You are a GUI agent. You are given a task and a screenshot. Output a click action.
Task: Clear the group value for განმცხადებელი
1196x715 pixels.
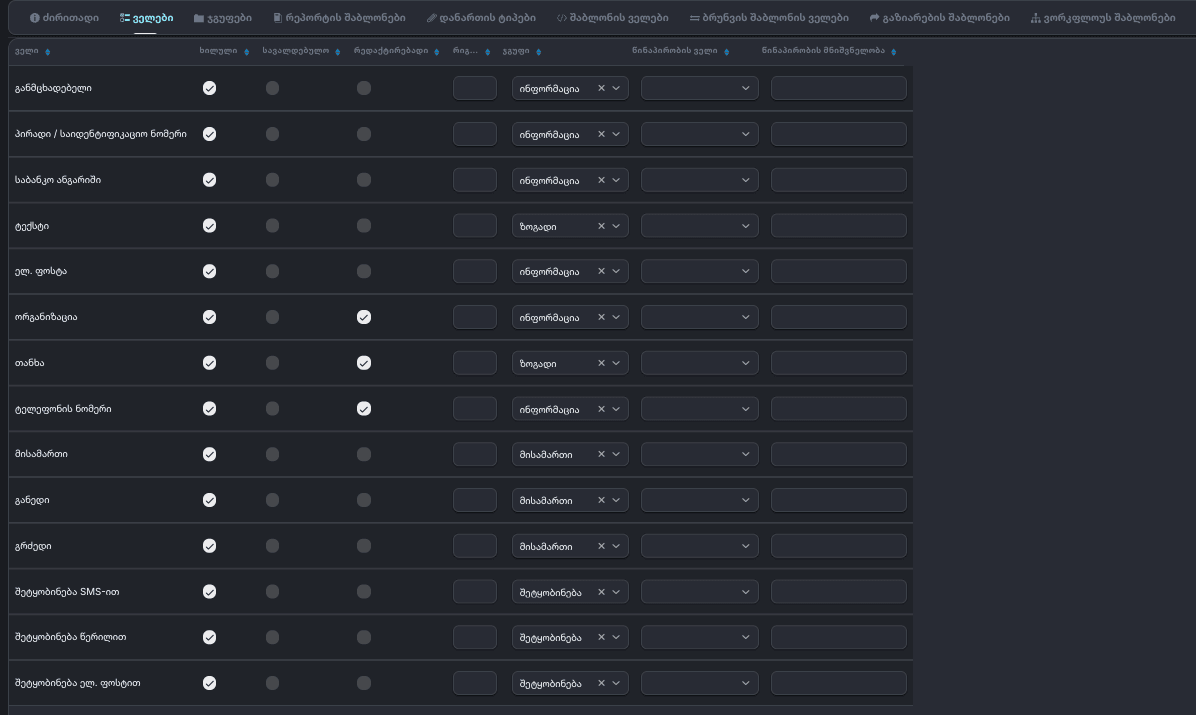pyautogui.click(x=601, y=89)
